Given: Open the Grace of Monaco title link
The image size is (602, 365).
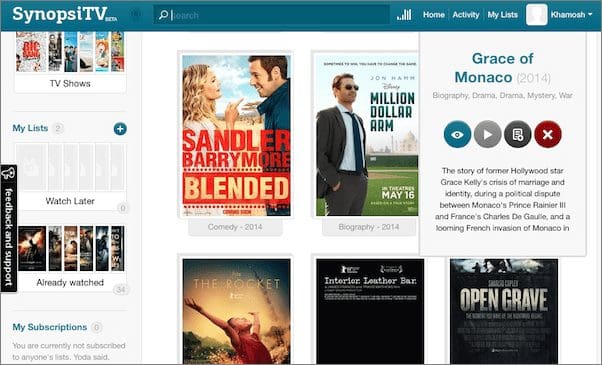Looking at the screenshot, I should point(502,68).
